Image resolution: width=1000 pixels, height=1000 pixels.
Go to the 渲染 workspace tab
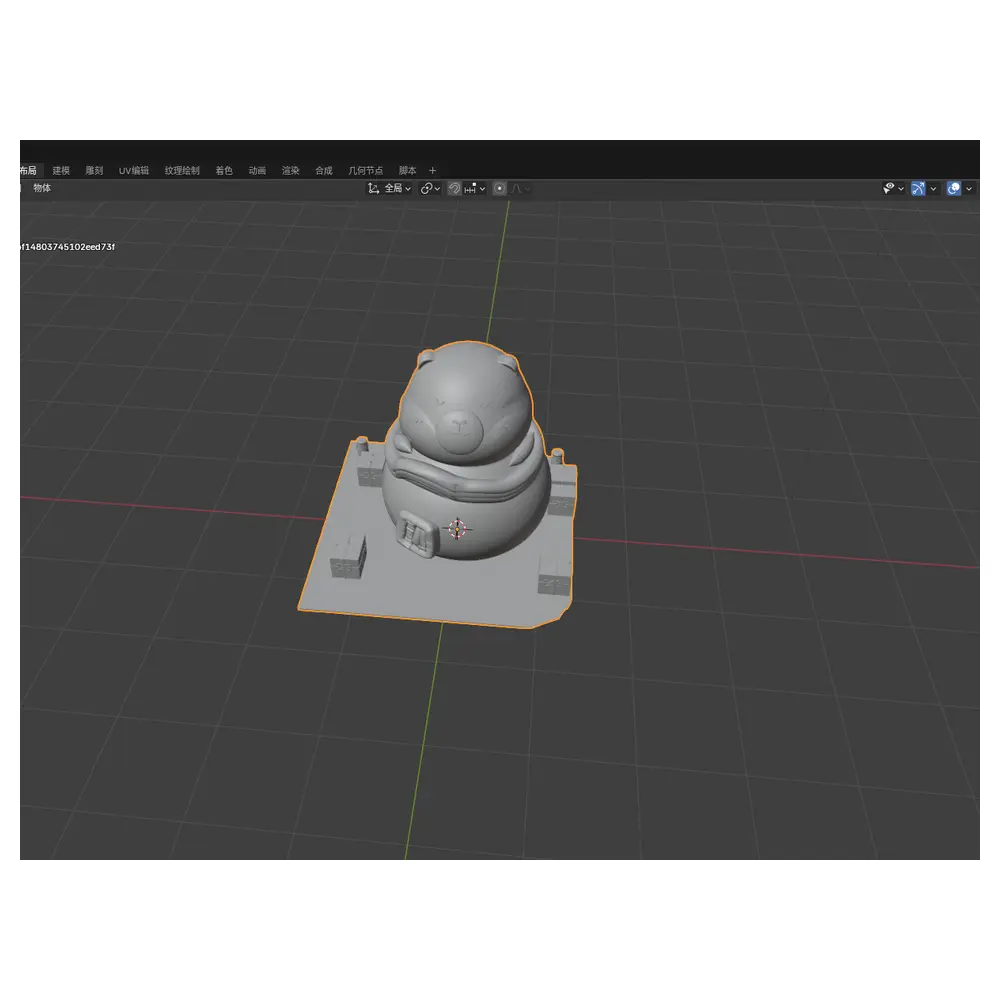pyautogui.click(x=290, y=170)
